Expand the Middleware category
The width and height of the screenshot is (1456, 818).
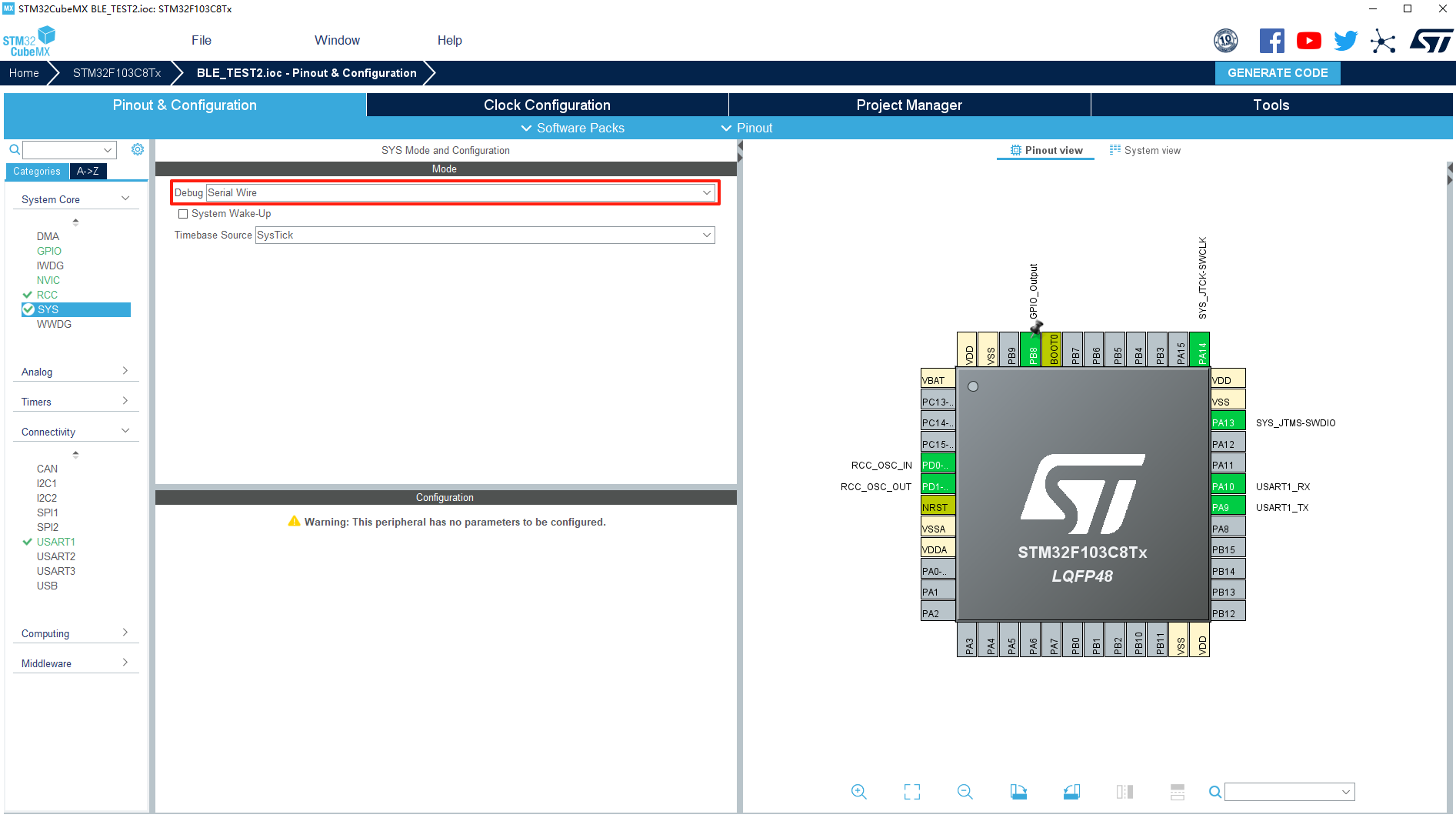tap(75, 663)
